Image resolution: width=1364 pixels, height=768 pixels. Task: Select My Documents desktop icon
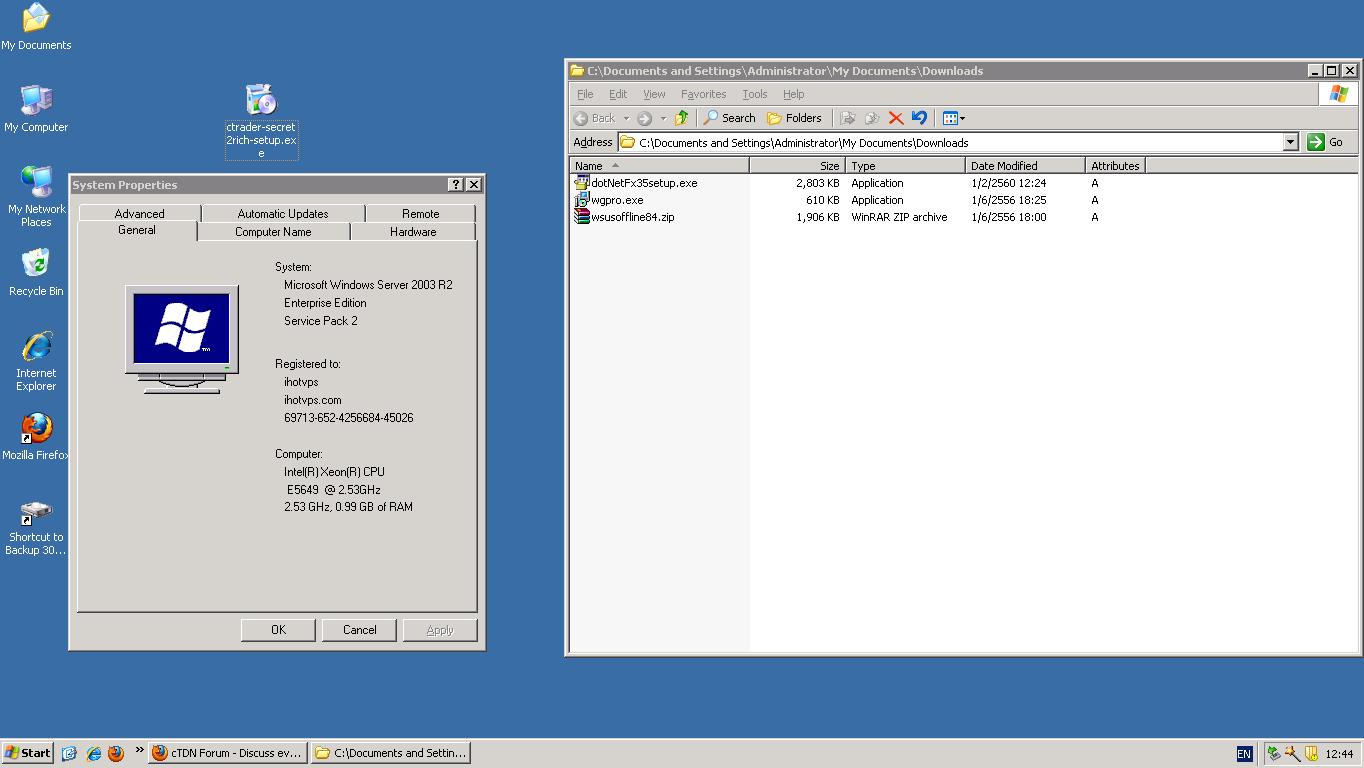[36, 27]
